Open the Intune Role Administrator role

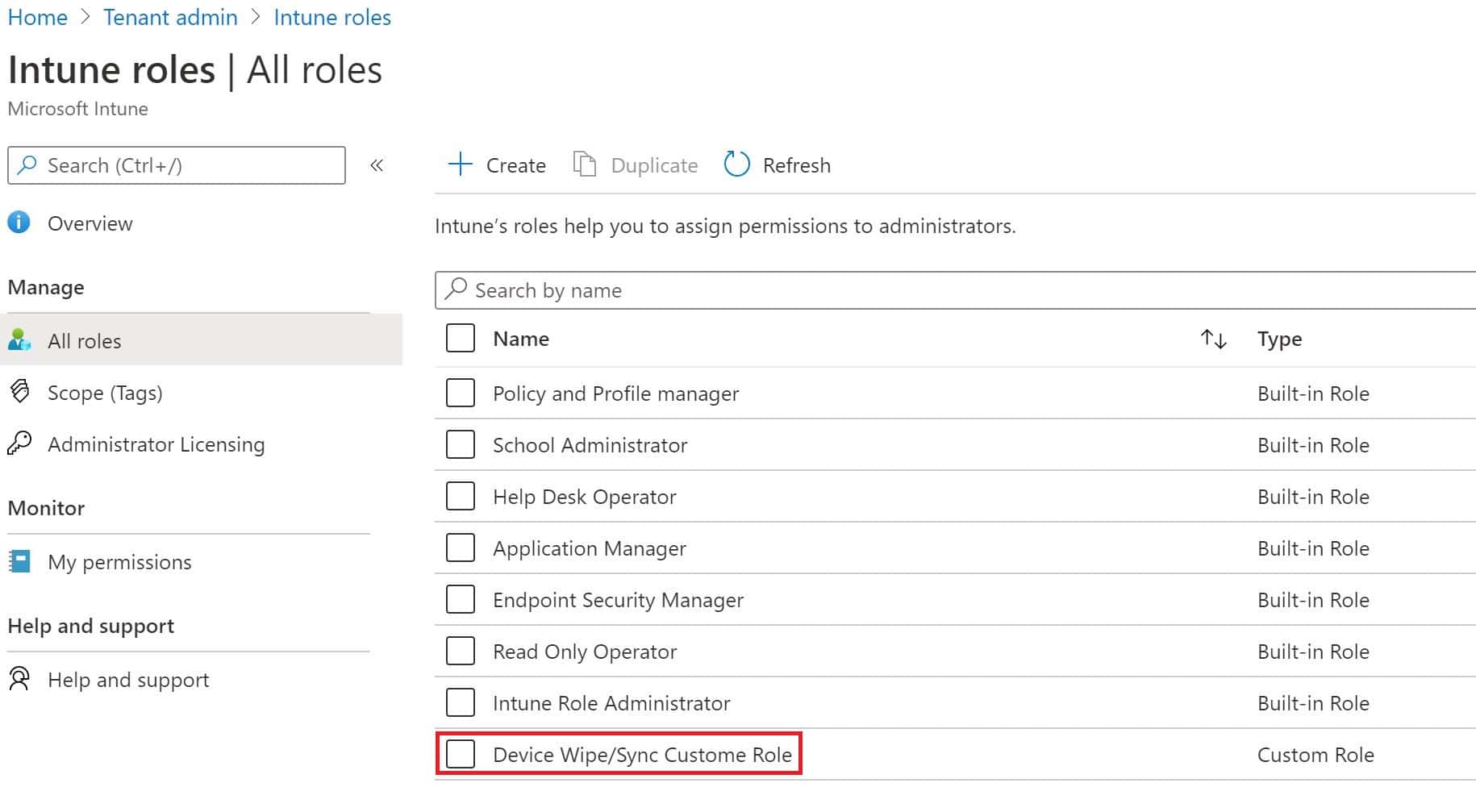[611, 702]
